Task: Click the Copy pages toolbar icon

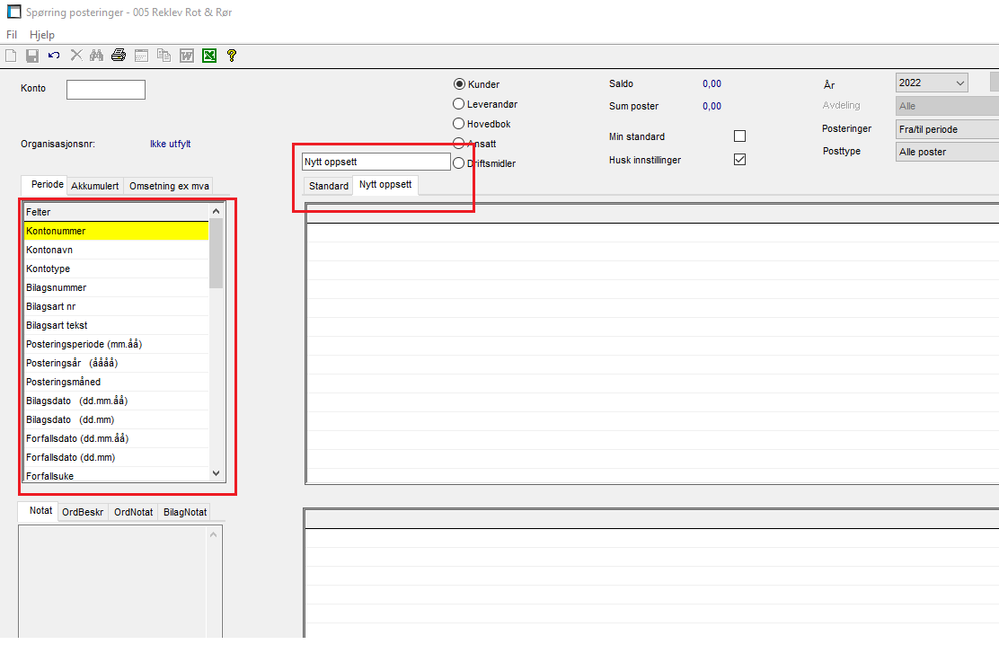Action: [164, 55]
